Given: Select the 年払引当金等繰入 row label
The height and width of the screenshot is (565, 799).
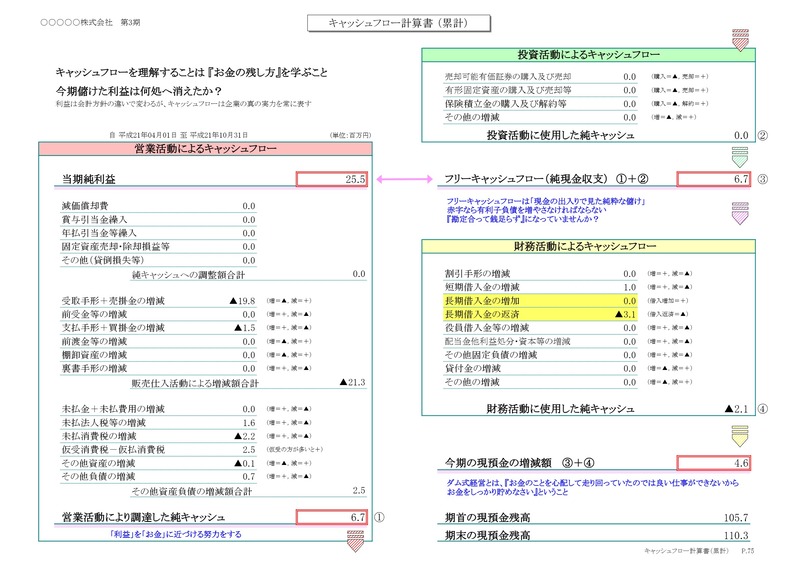Looking at the screenshot, I should (x=99, y=233).
